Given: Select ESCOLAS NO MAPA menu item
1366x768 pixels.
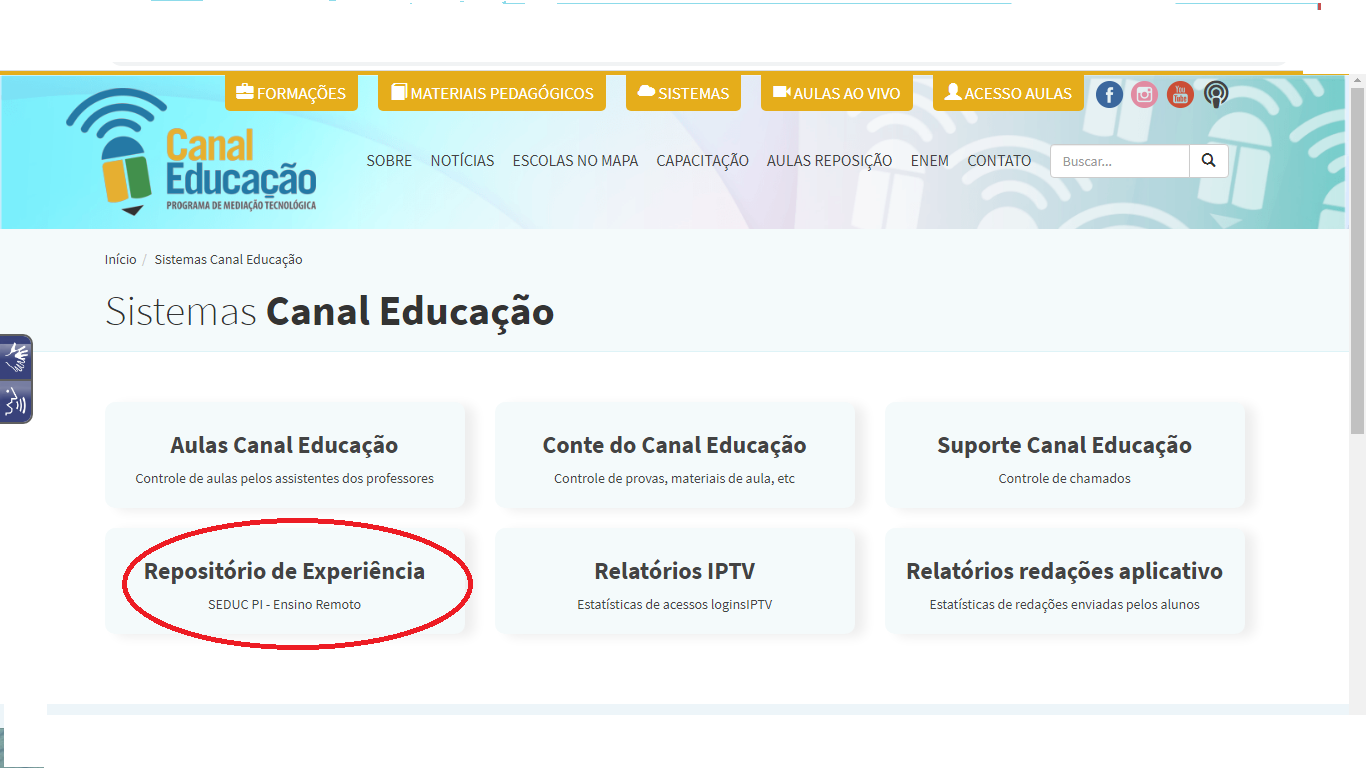Looking at the screenshot, I should 575,161.
